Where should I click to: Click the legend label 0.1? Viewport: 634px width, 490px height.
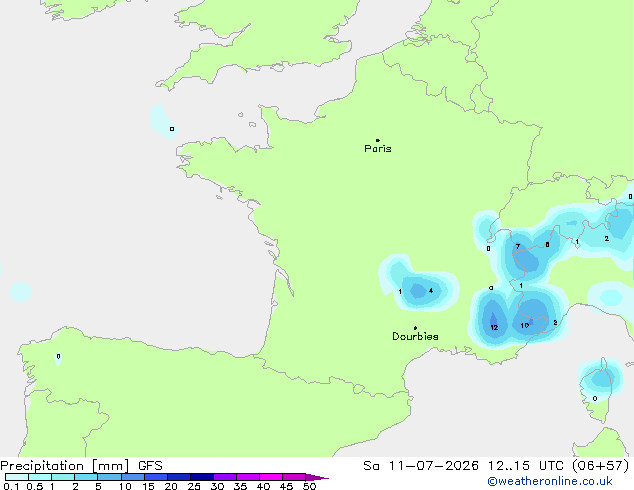click(x=11, y=486)
